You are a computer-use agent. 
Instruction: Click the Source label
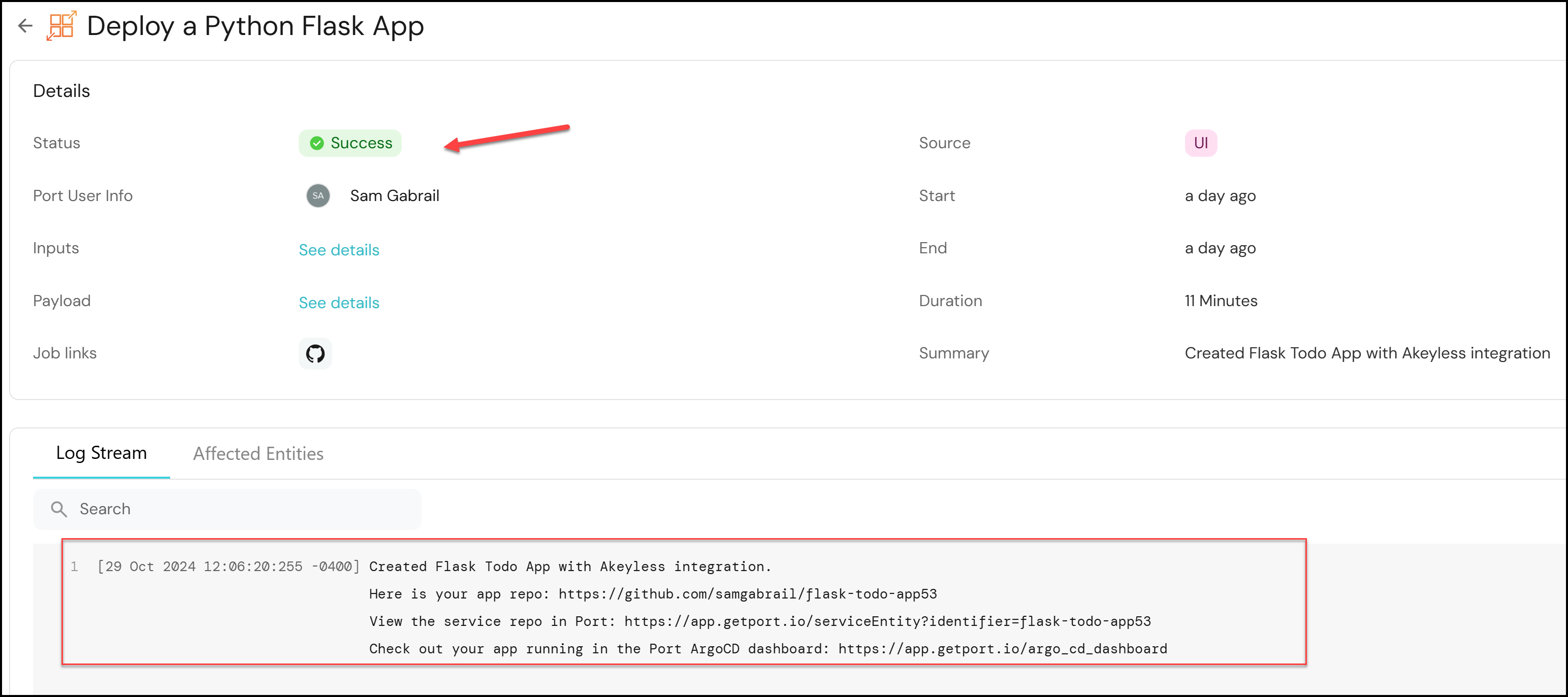[944, 143]
